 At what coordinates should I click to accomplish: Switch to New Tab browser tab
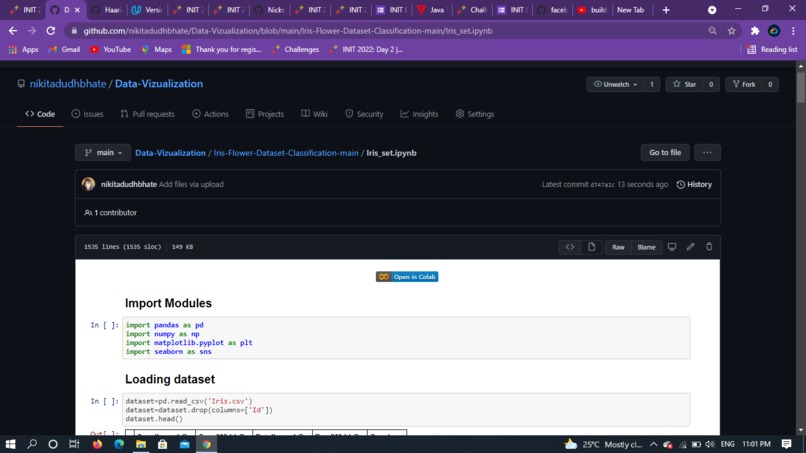click(631, 10)
